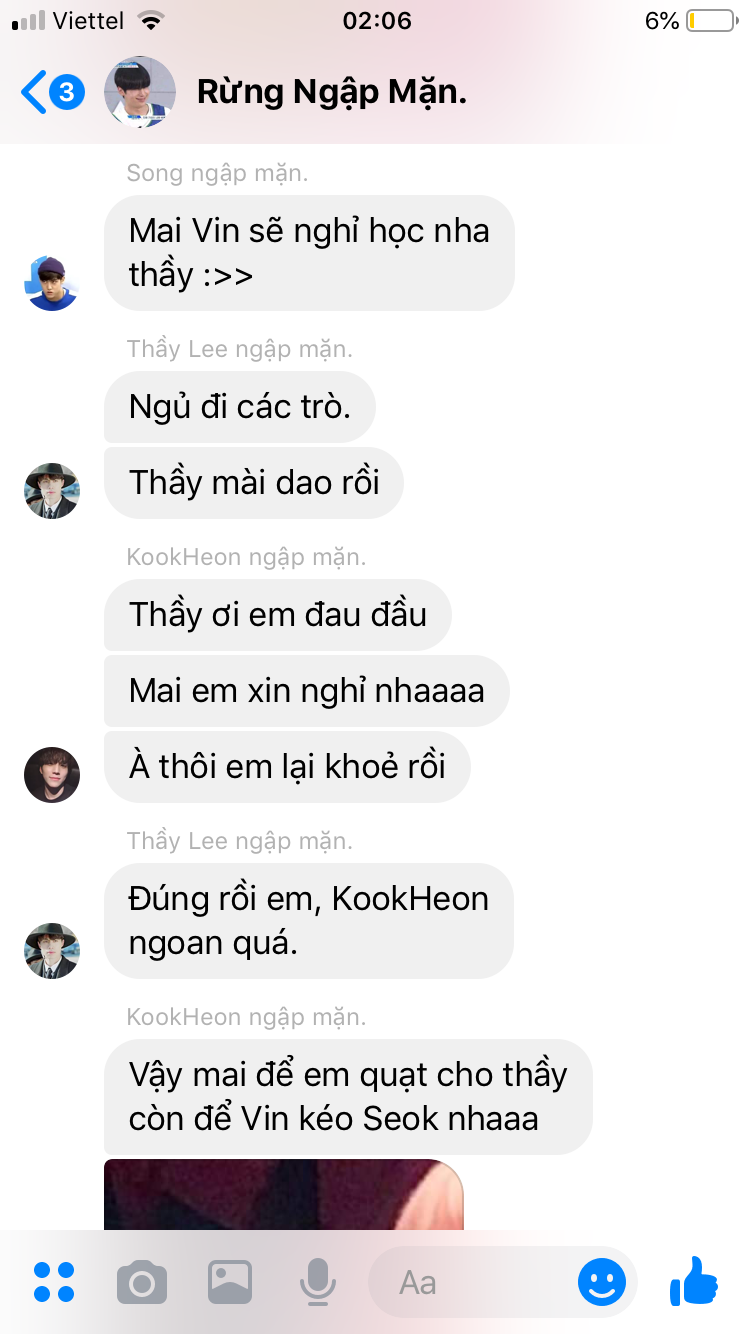This screenshot has width=750, height=1334.
Task: Send a thumbs-up like
Action: [x=694, y=1281]
